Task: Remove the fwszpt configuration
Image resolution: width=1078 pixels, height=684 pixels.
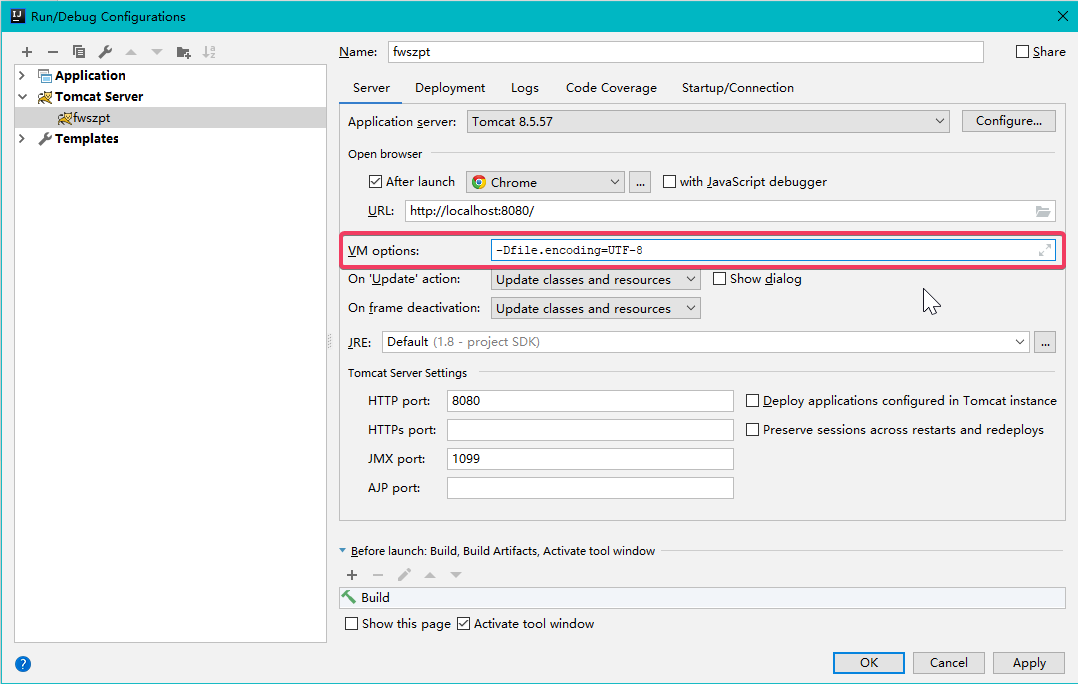Action: pos(52,51)
